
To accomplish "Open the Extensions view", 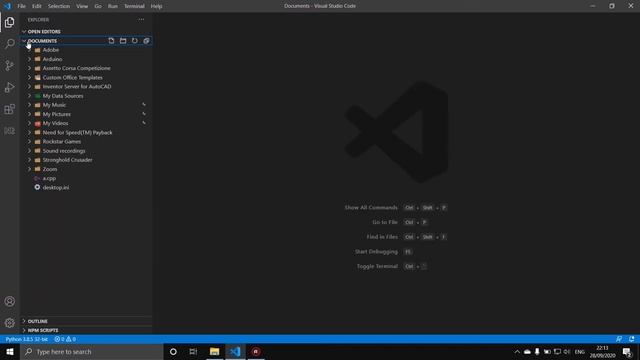I will coord(9,109).
